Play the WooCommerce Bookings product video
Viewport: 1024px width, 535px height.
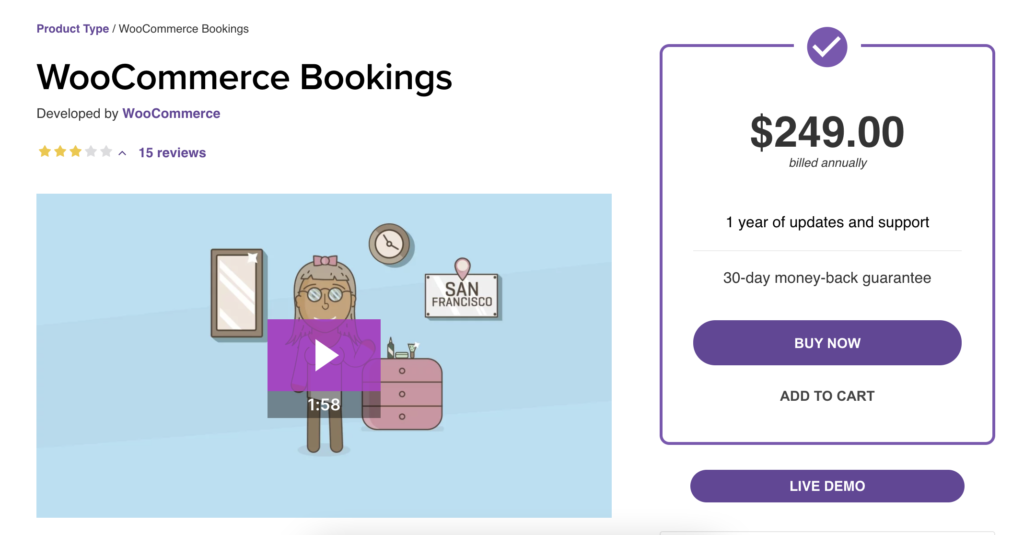tap(324, 355)
